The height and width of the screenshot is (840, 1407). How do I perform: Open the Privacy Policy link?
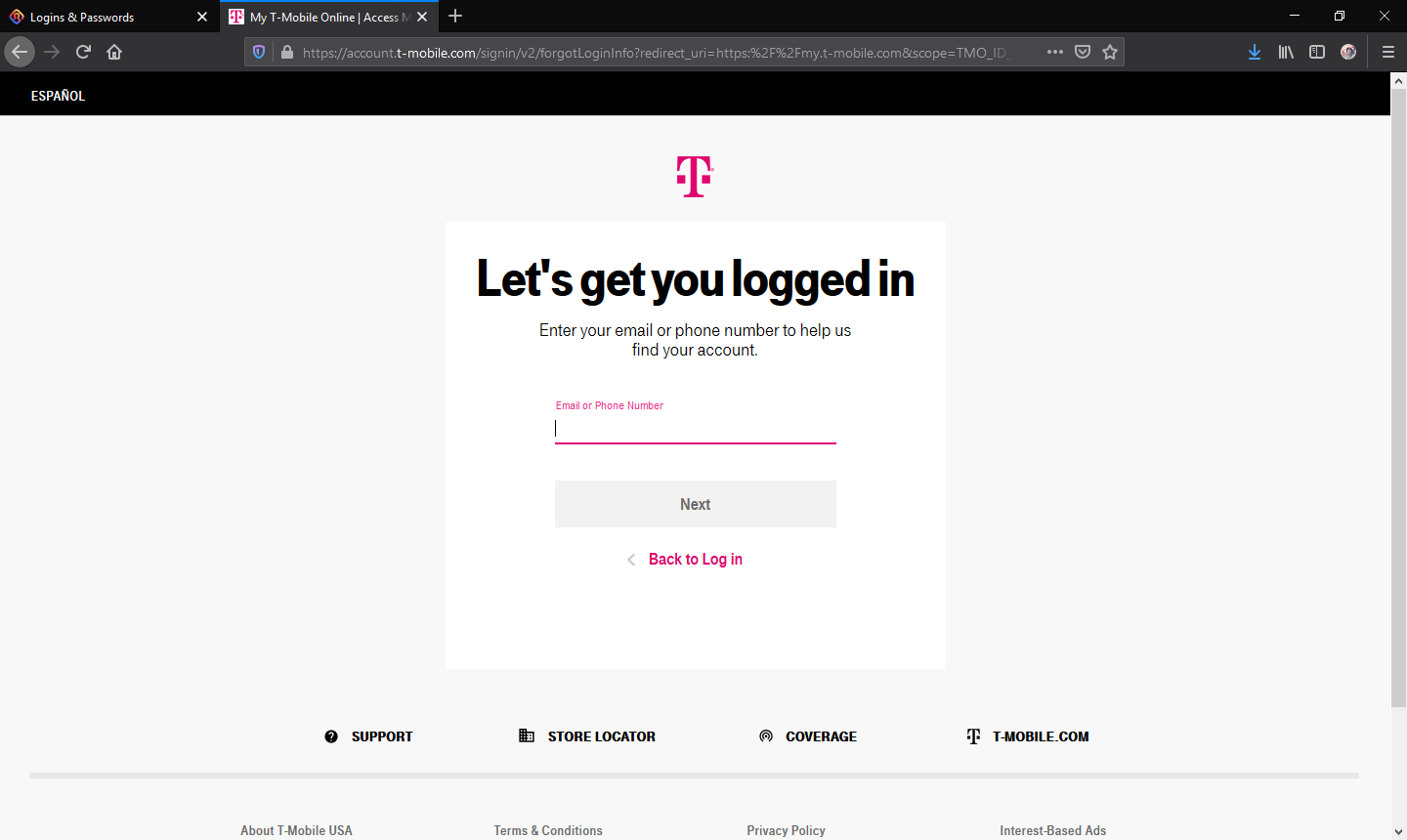(787, 830)
